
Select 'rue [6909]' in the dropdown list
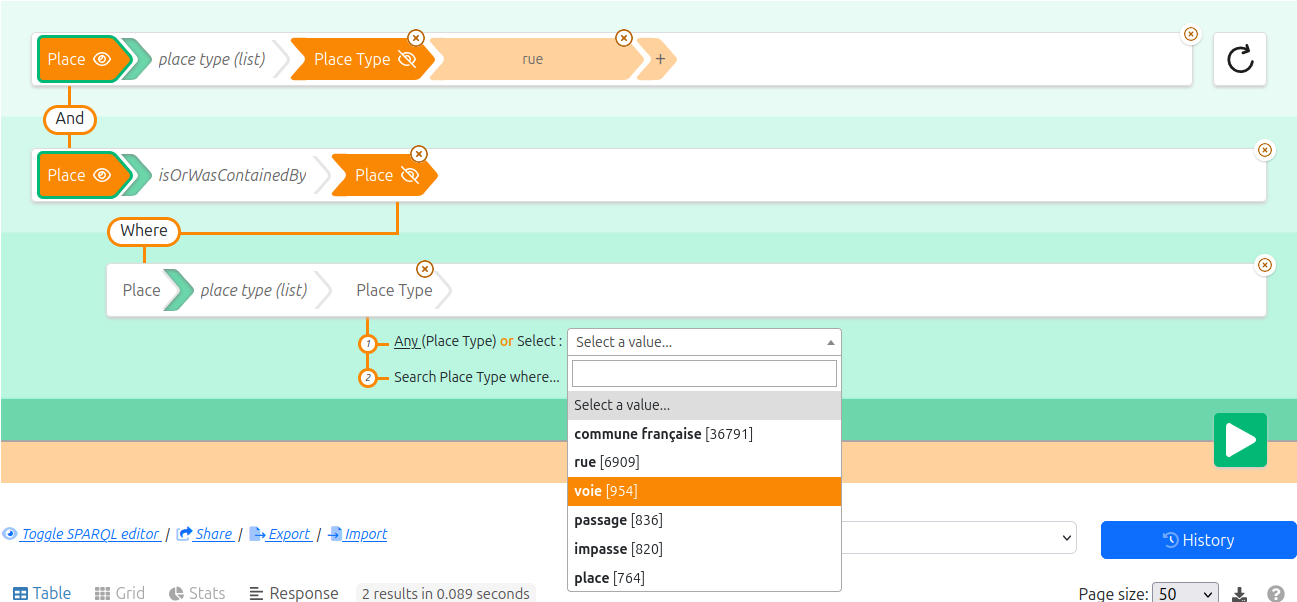point(704,462)
